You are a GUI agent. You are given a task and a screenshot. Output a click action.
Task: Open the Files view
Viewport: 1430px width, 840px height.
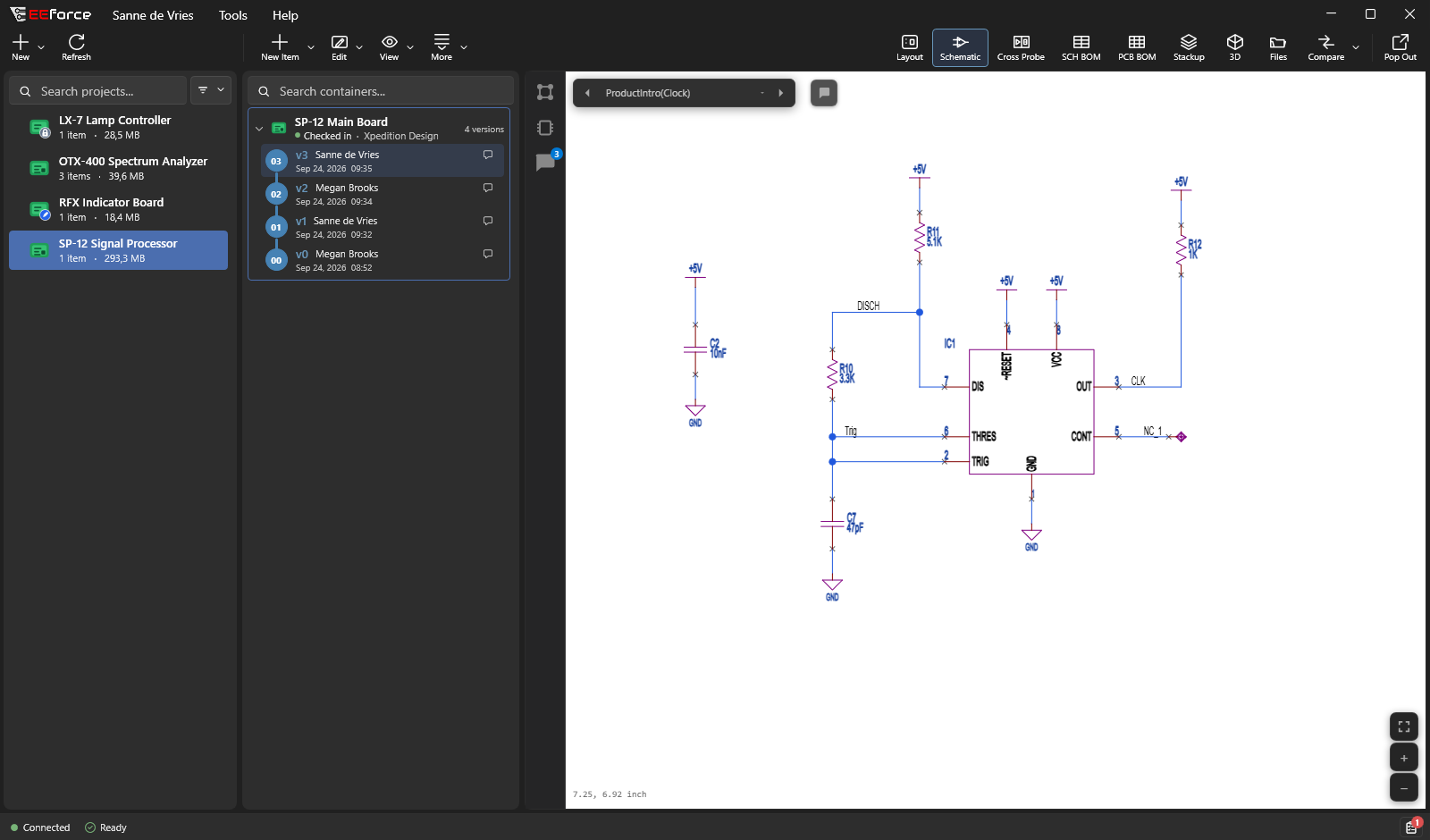click(1278, 47)
